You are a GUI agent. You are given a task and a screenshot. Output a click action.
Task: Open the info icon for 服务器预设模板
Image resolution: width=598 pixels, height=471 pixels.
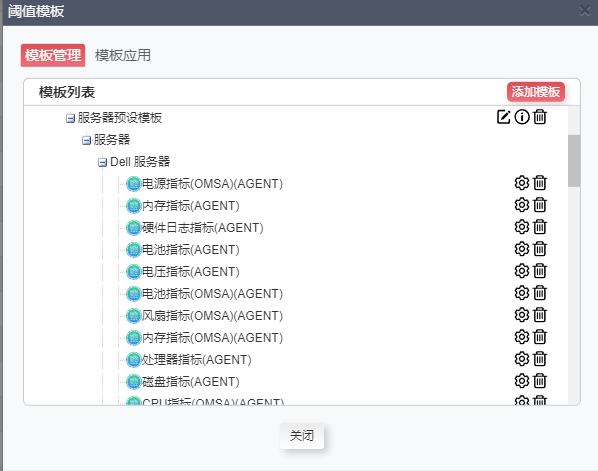(522, 117)
